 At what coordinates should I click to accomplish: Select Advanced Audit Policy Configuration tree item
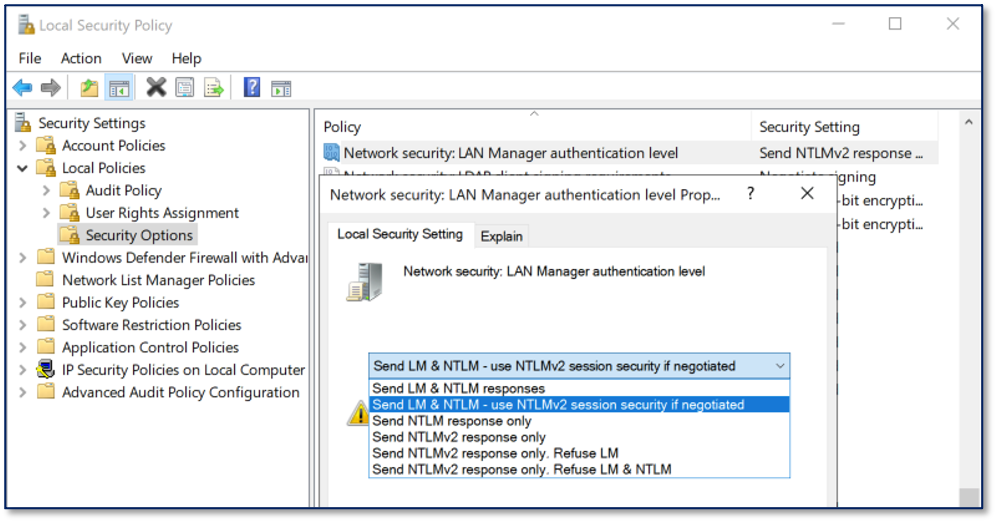point(181,392)
